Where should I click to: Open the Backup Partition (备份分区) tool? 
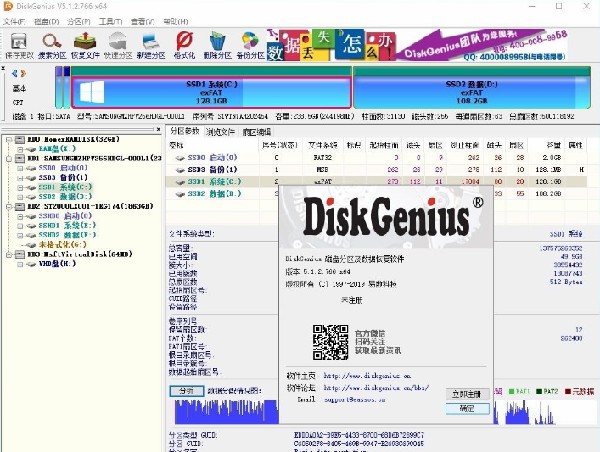pyautogui.click(x=250, y=46)
